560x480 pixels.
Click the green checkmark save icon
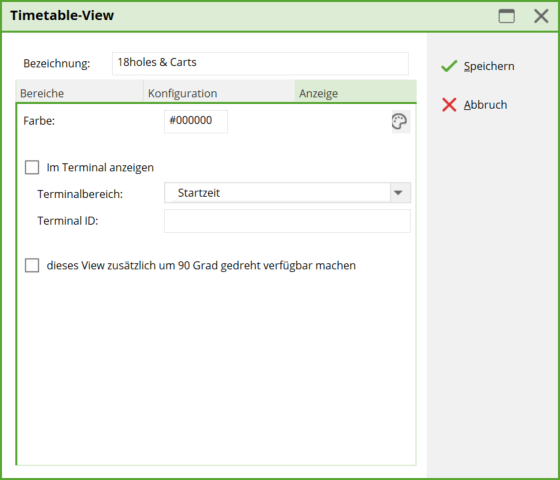(449, 66)
